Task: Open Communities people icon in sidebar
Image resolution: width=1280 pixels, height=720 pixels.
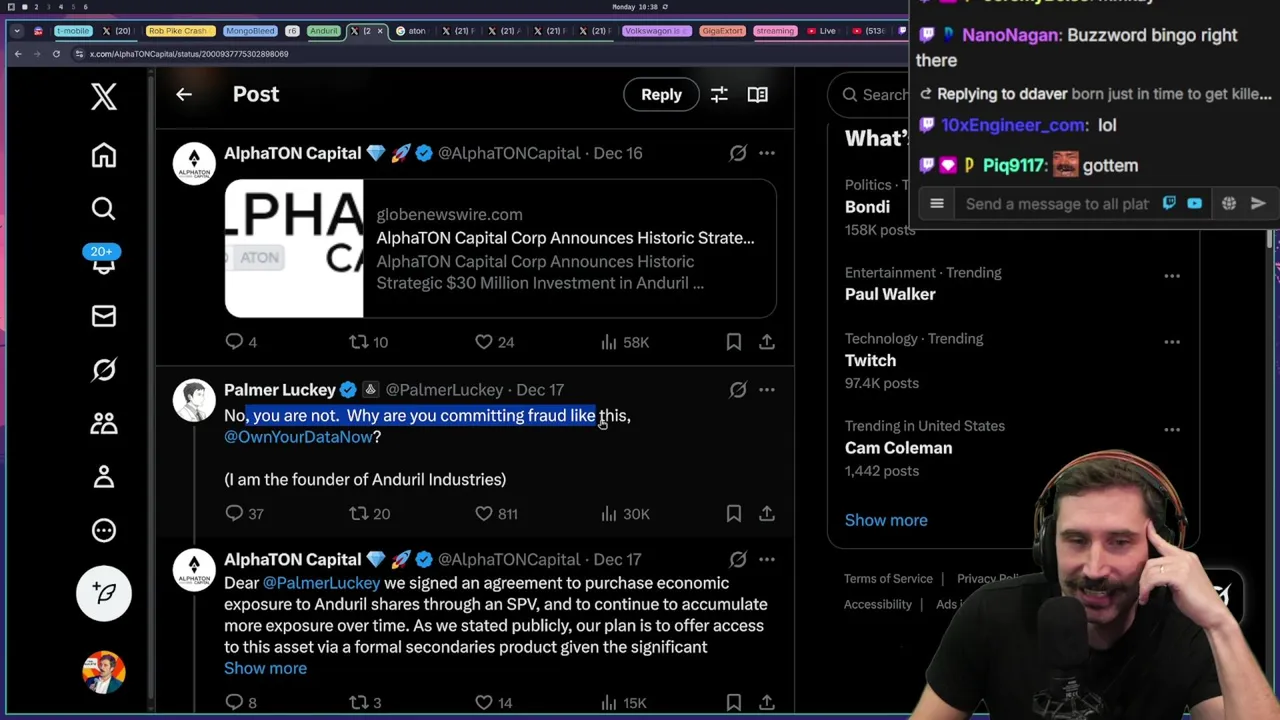Action: click(104, 423)
